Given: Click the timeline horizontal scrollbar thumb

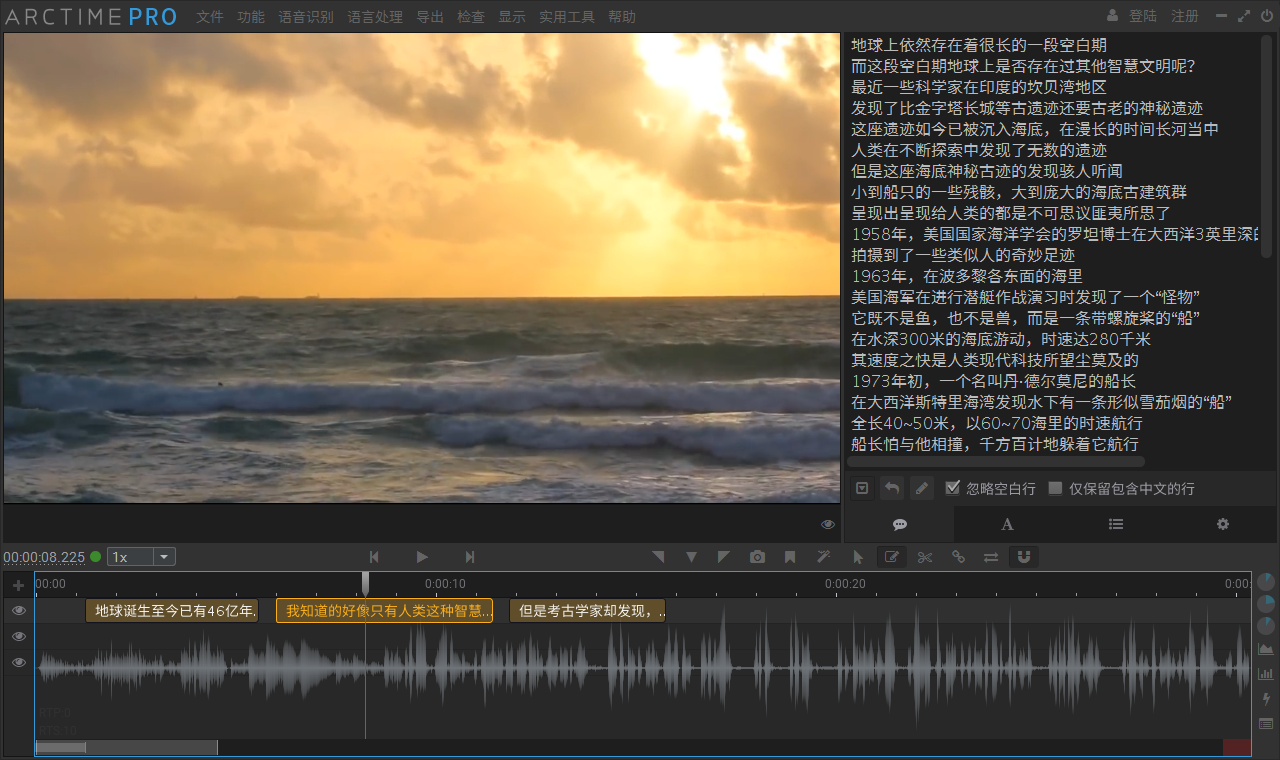Looking at the screenshot, I should [x=126, y=747].
